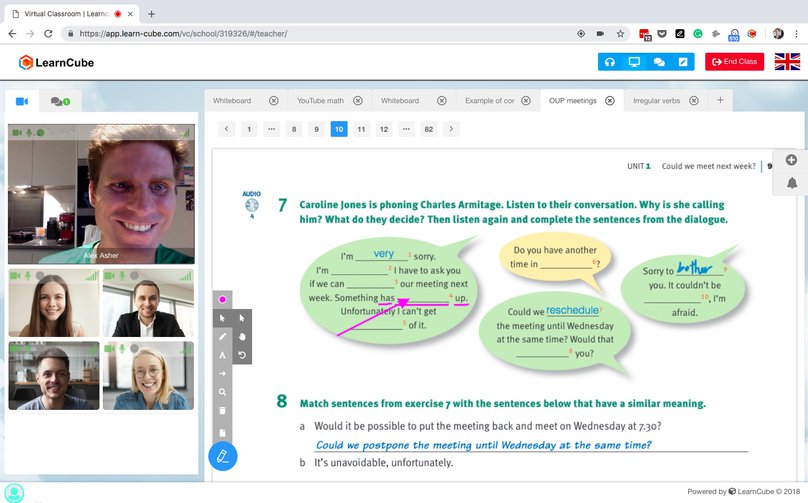Open the YouTube math tab
Screen dimensions: 808x503
pyautogui.click(x=320, y=101)
